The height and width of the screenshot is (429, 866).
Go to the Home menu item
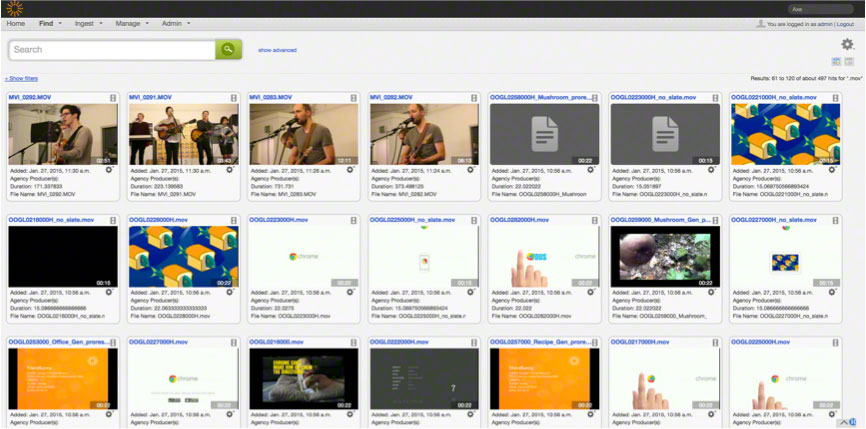[x=15, y=24]
